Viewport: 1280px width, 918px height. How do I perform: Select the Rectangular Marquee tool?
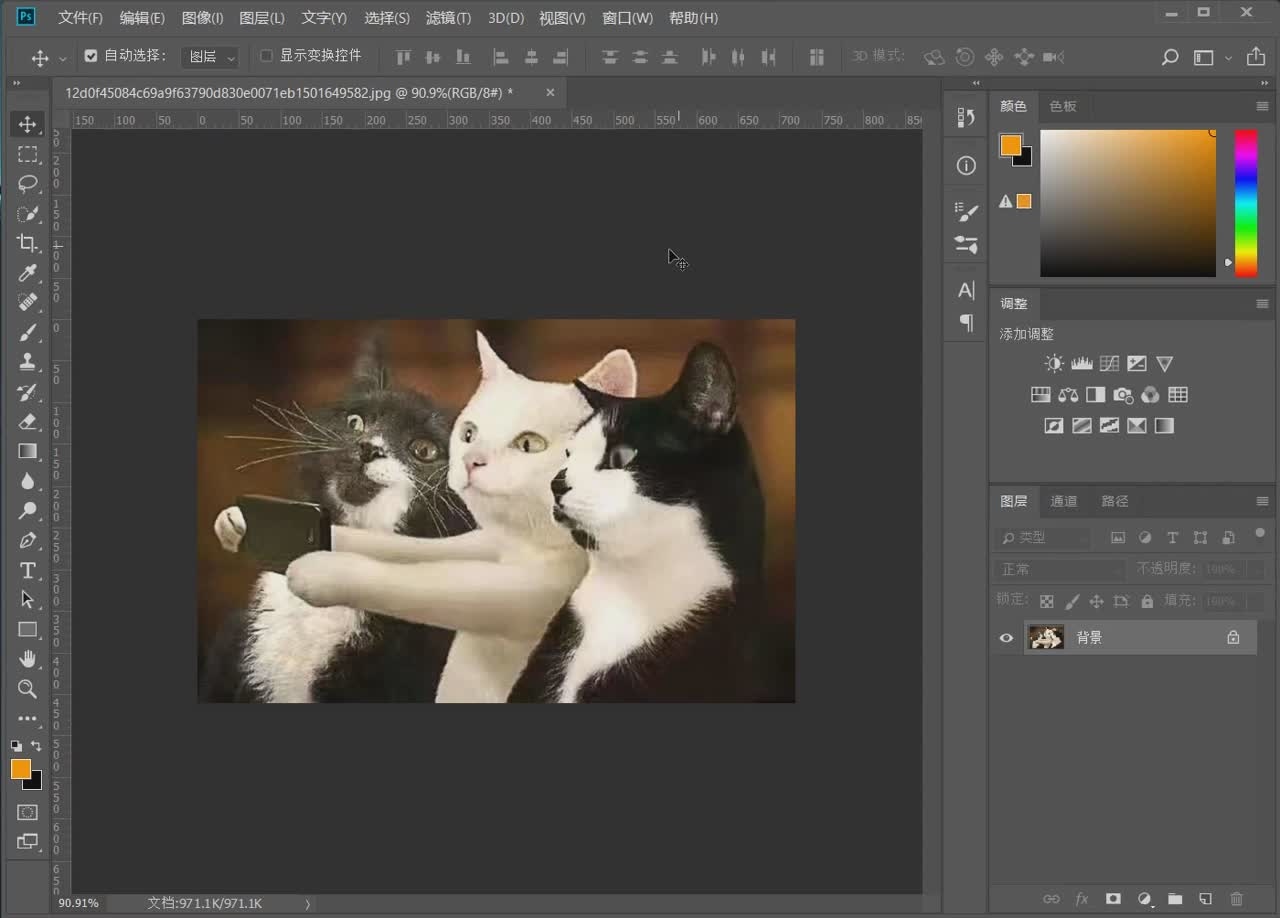pos(28,154)
